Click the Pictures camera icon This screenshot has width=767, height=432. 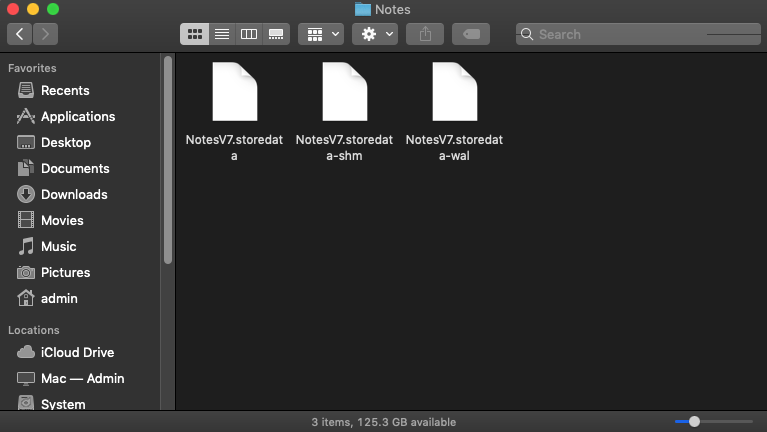point(26,272)
